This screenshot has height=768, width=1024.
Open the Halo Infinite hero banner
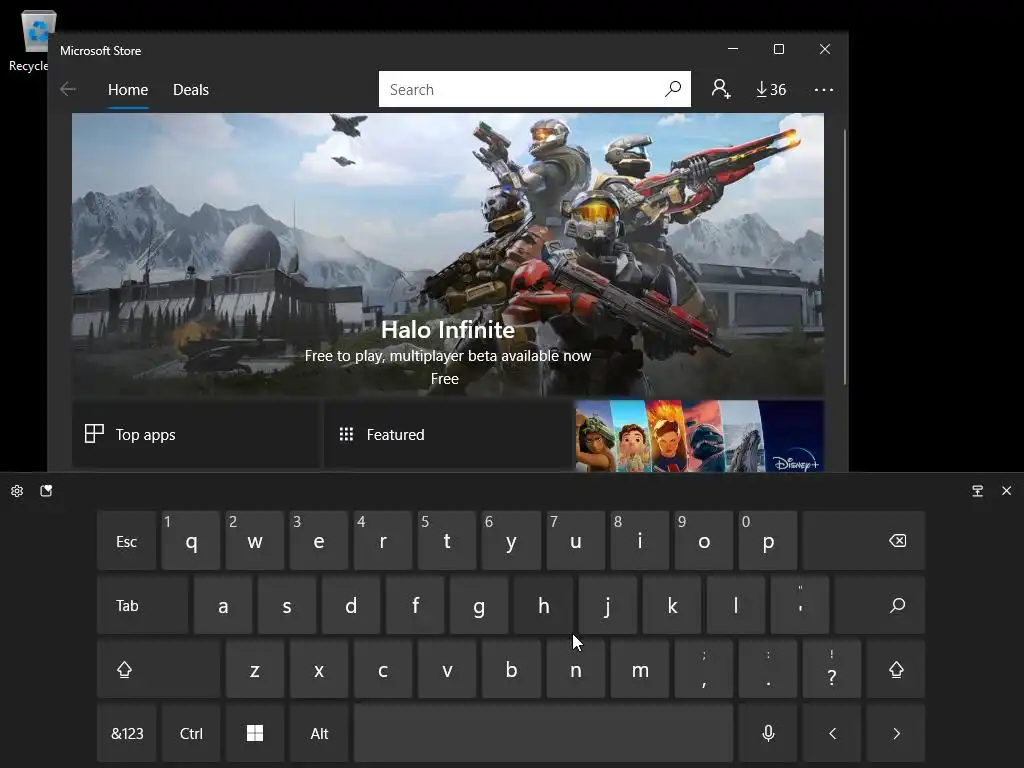(448, 255)
